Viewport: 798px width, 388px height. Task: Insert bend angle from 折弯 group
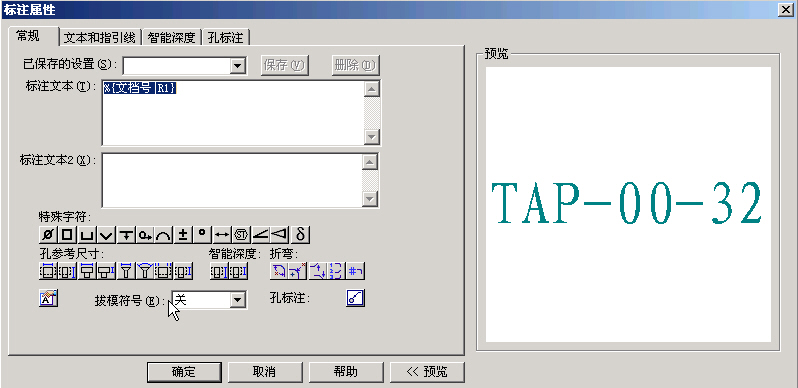298,271
